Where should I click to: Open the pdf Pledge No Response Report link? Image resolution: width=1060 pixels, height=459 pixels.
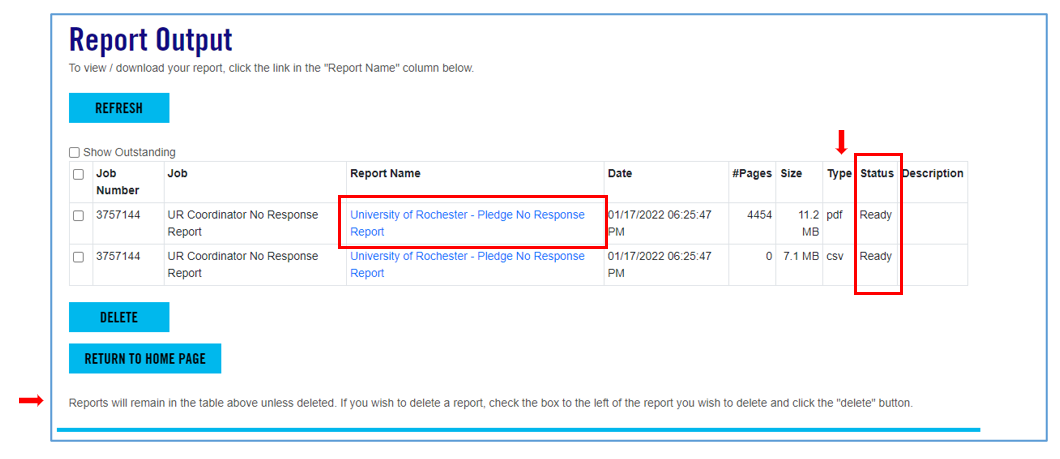pyautogui.click(x=467, y=223)
